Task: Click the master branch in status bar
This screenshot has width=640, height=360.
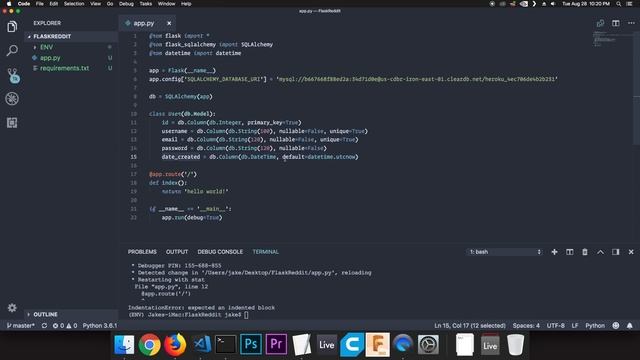Action: pos(21,326)
